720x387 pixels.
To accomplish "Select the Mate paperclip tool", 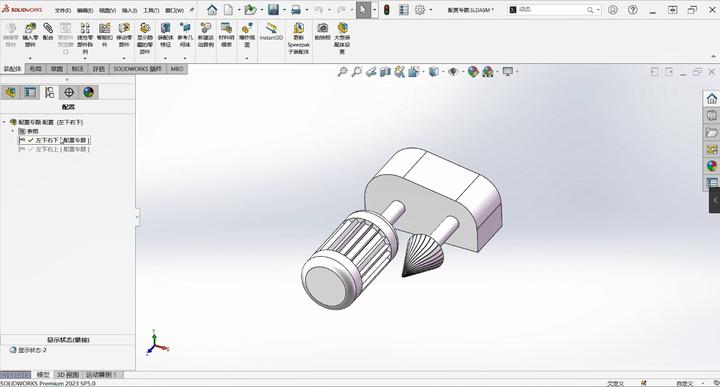I will point(48,28).
